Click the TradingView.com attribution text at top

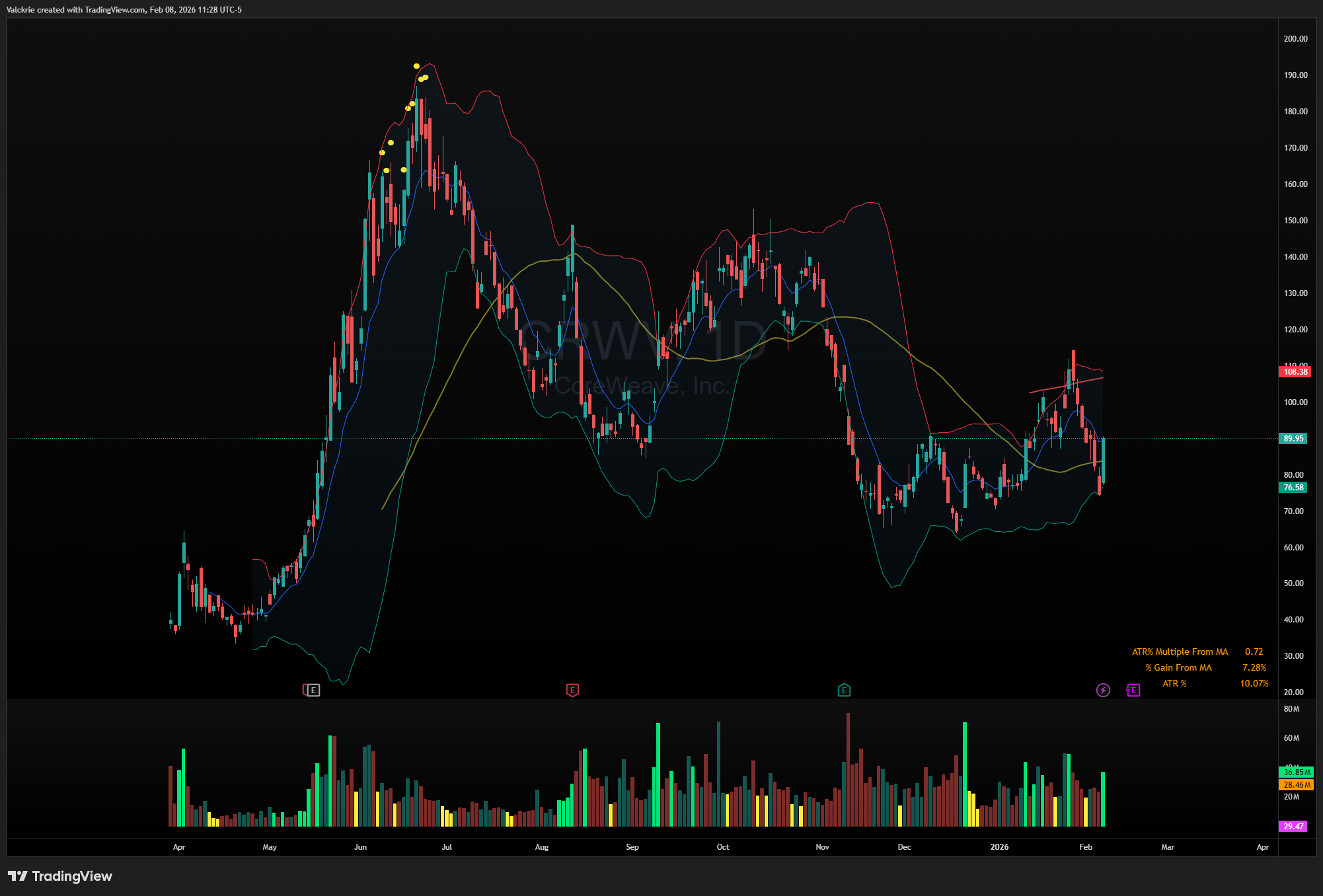tap(115, 10)
